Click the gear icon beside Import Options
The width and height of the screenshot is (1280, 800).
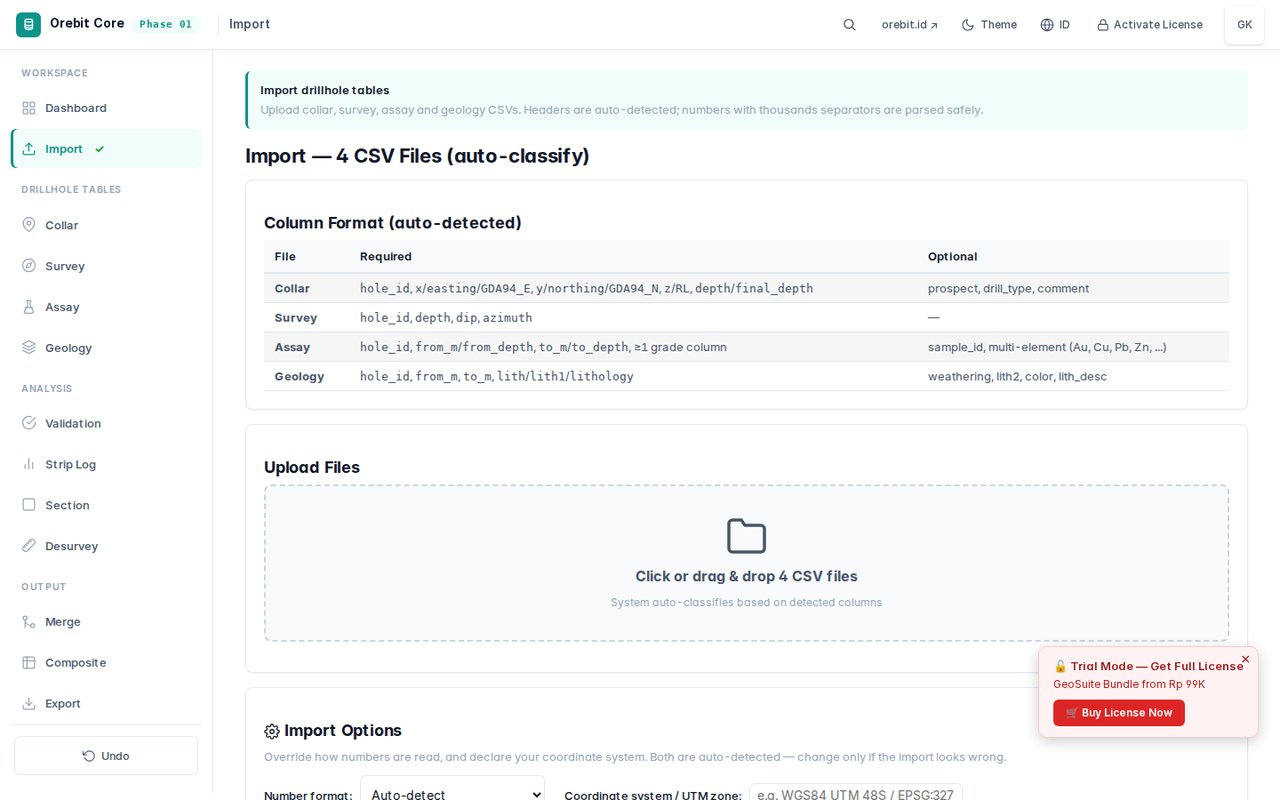tap(272, 732)
